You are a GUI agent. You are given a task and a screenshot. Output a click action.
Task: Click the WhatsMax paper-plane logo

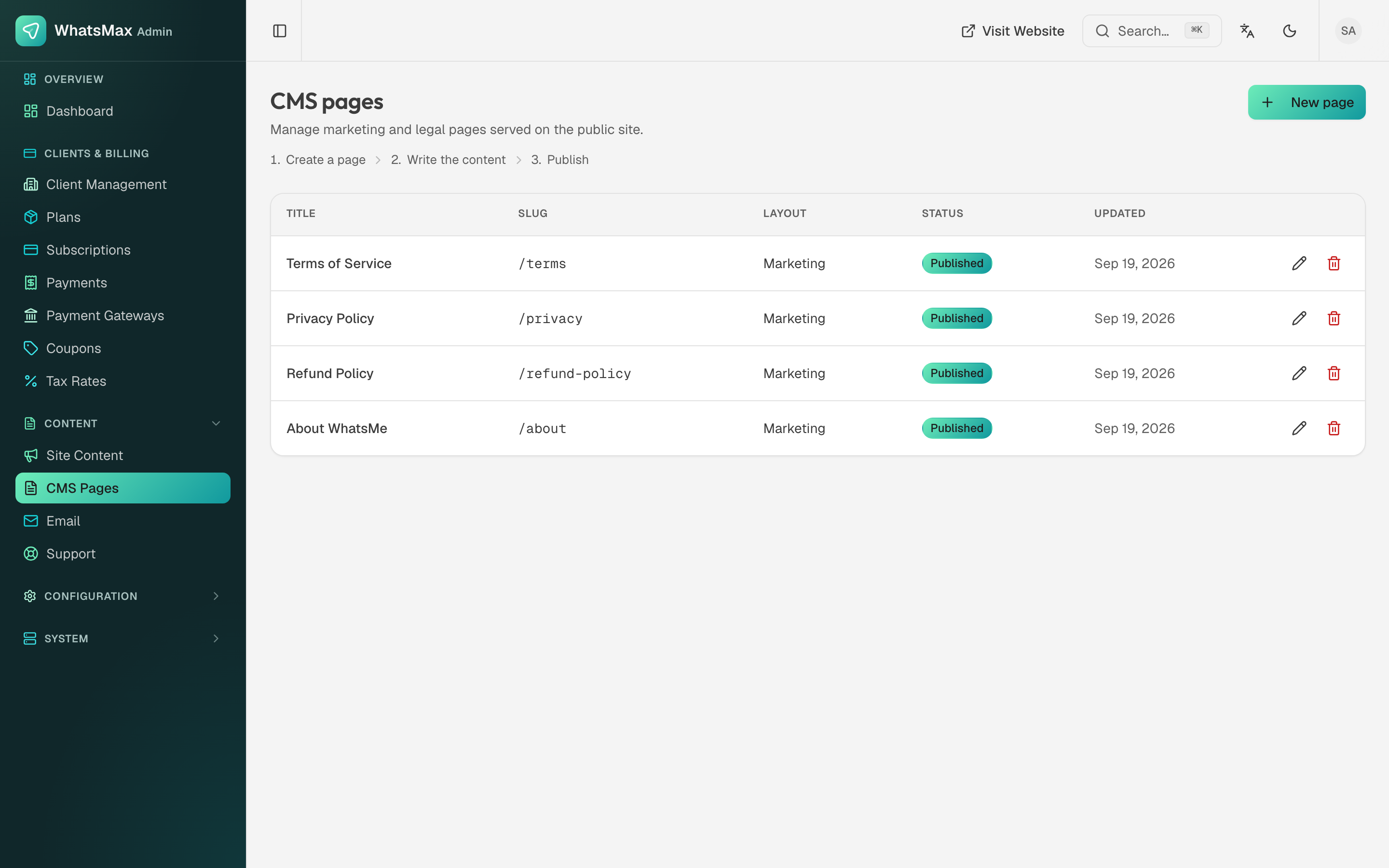click(31, 30)
